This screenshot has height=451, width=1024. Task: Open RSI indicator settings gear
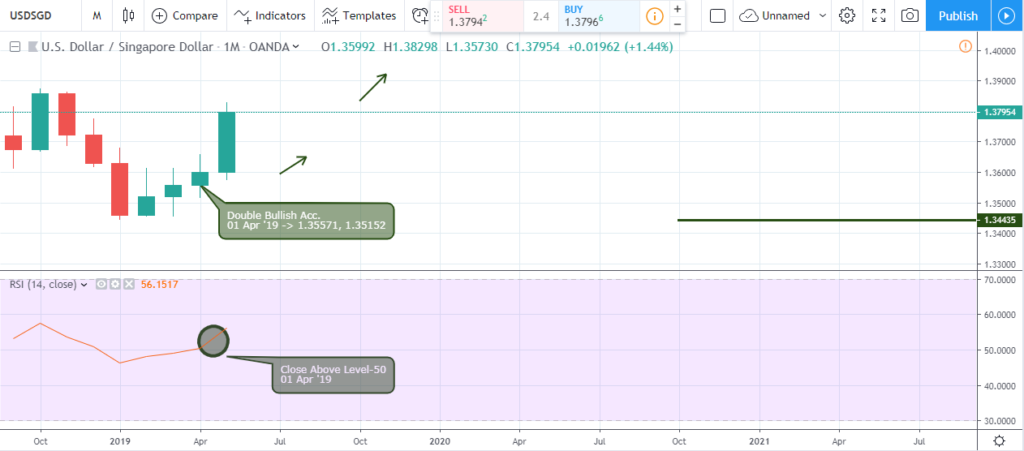click(115, 285)
